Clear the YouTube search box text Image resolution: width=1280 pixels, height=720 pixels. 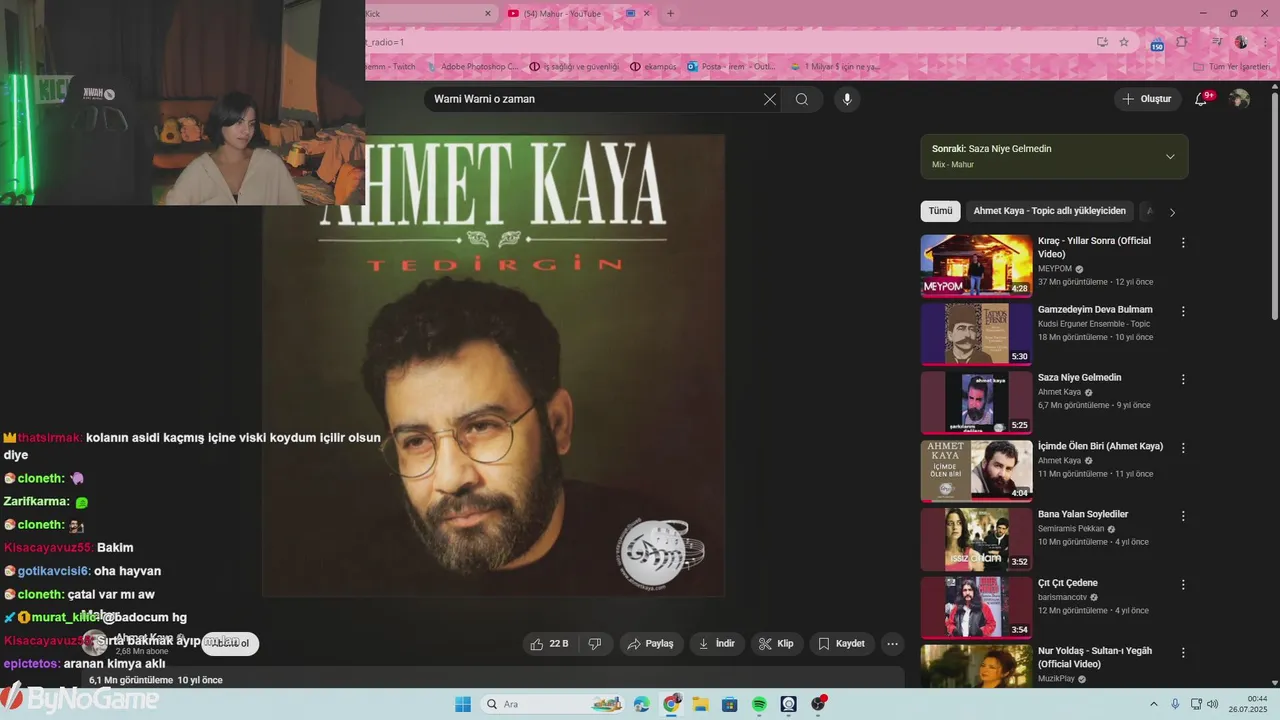[x=770, y=99]
